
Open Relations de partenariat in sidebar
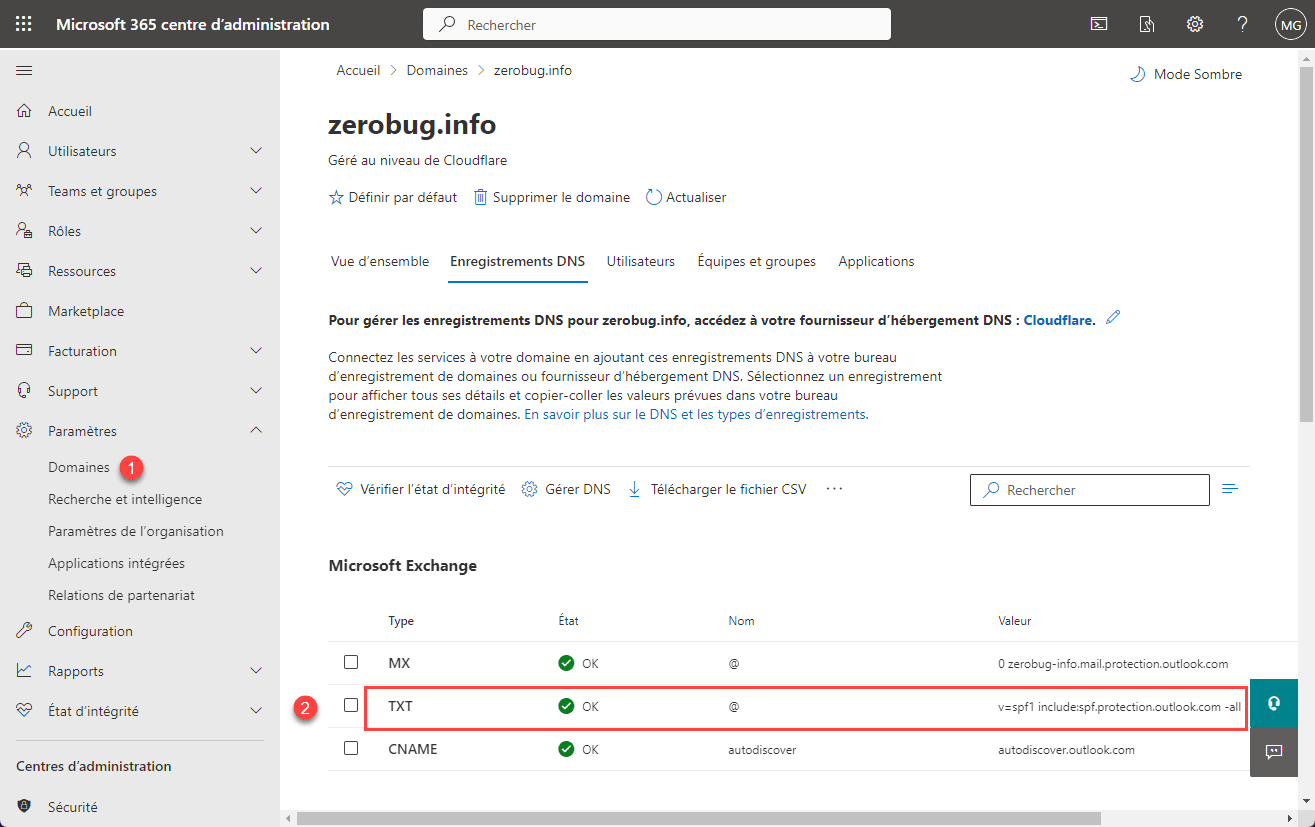click(x=121, y=595)
